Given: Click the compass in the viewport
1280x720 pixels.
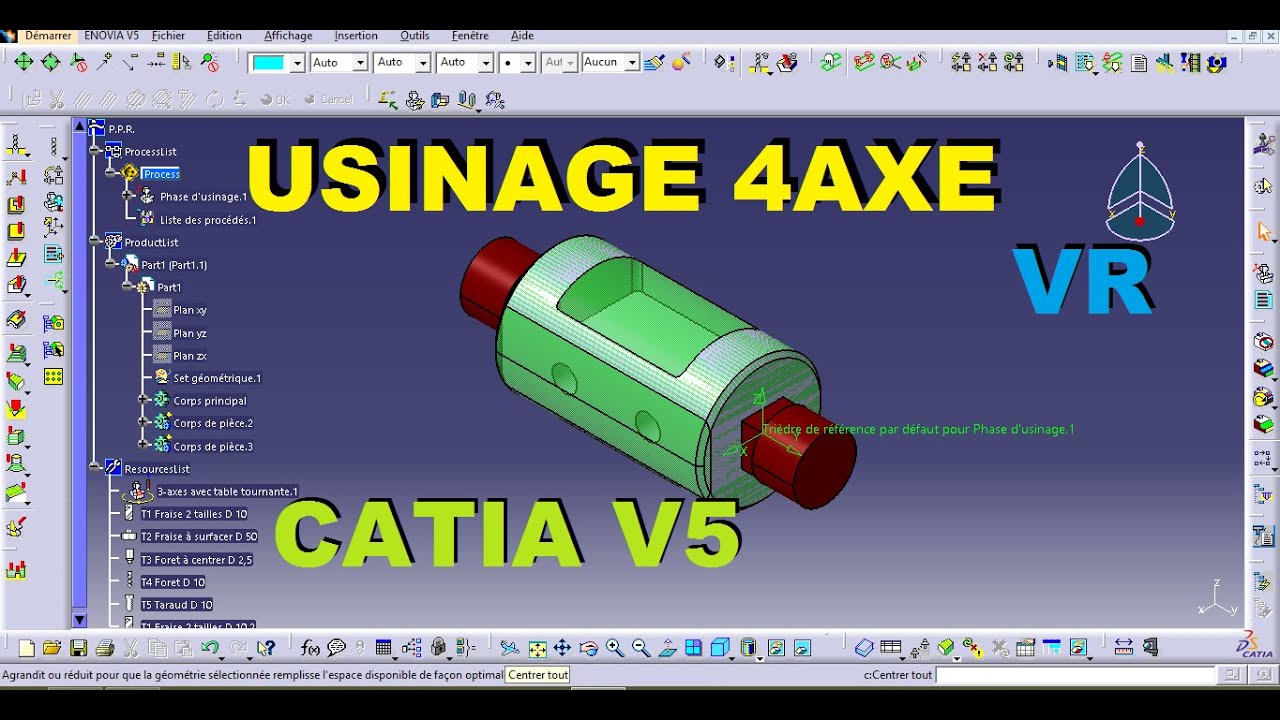Looking at the screenshot, I should pyautogui.click(x=1141, y=193).
